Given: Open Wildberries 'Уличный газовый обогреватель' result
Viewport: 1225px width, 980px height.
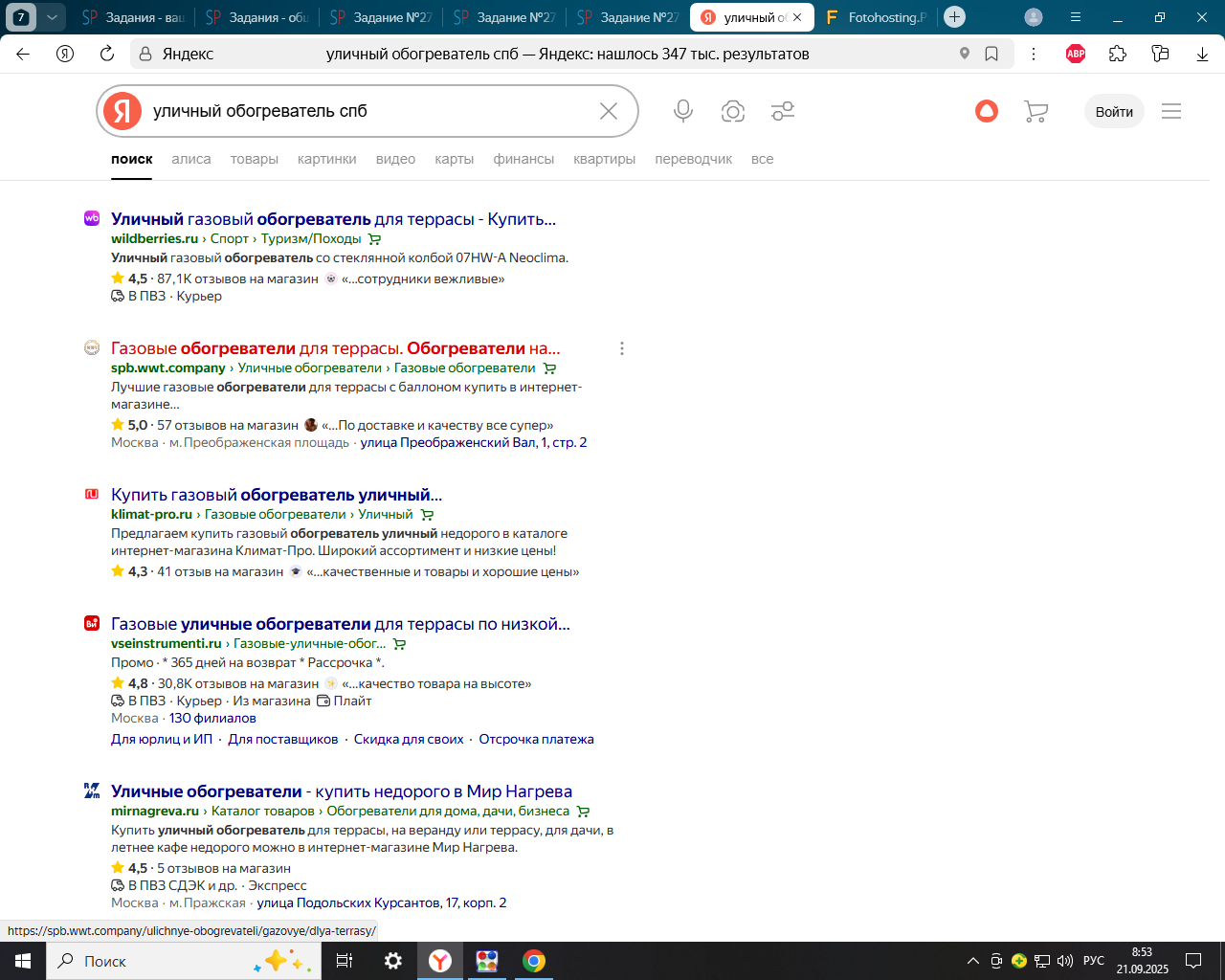Looking at the screenshot, I should (333, 219).
